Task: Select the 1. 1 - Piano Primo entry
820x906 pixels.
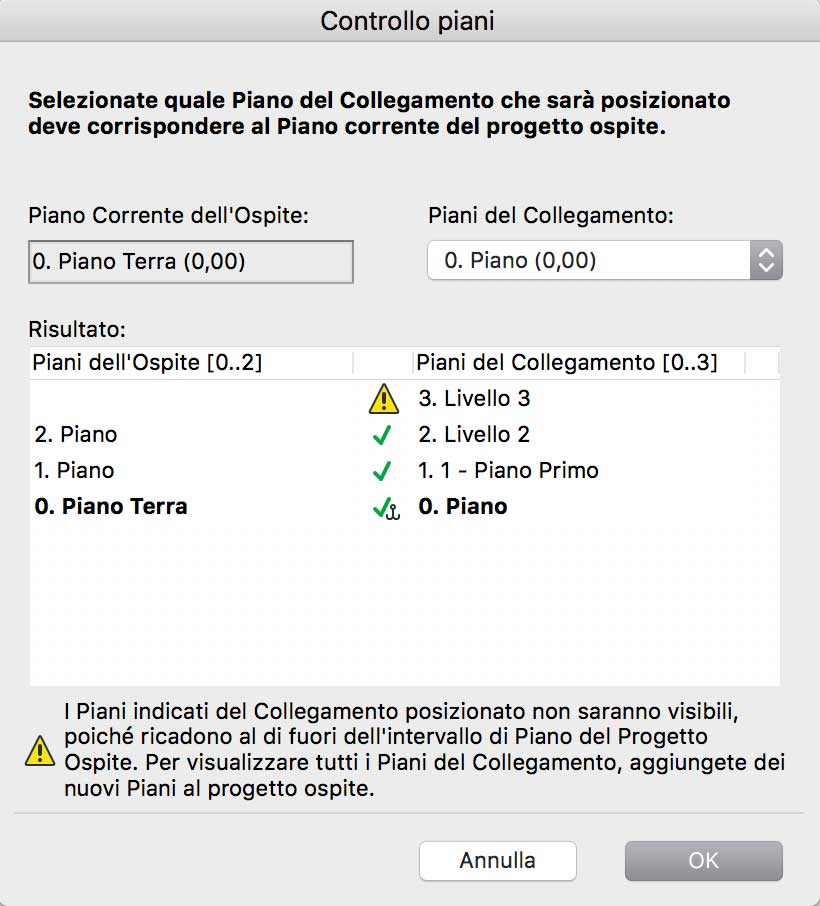Action: pyautogui.click(x=508, y=470)
